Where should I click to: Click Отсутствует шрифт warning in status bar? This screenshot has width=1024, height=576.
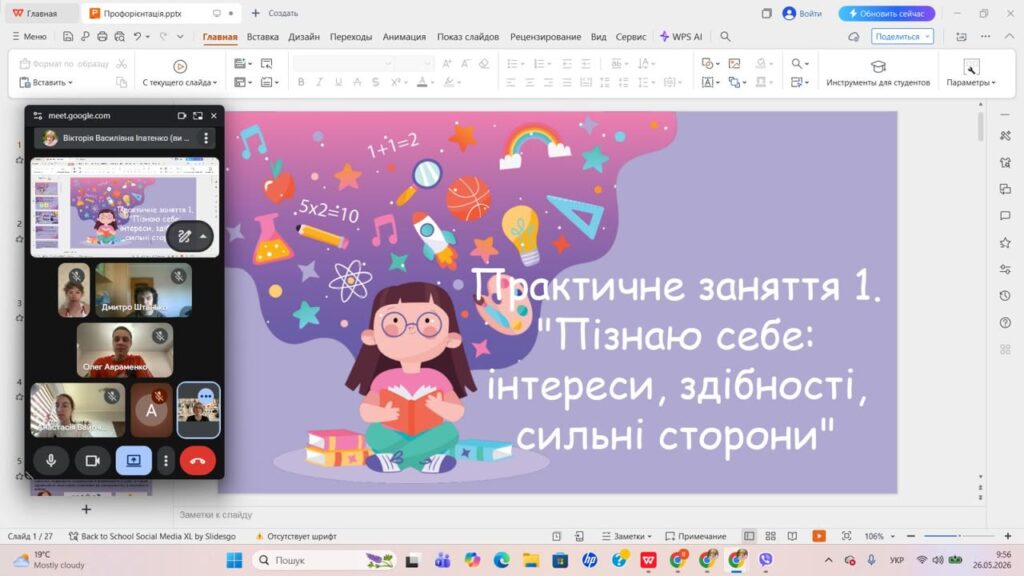[x=296, y=536]
